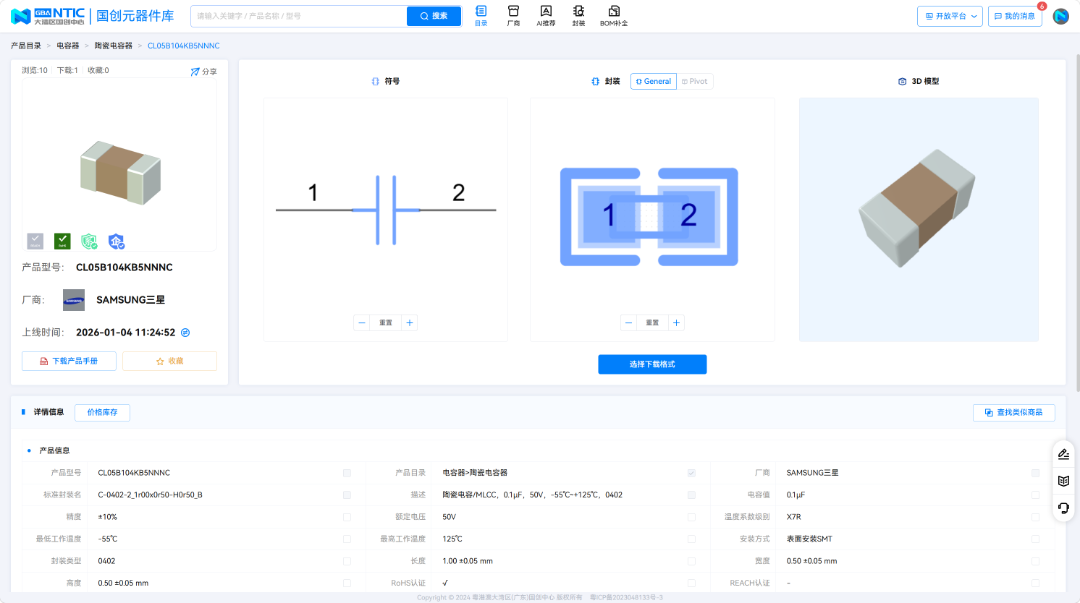Tick the checkbox in the 精度 ±10% row

coord(346,517)
